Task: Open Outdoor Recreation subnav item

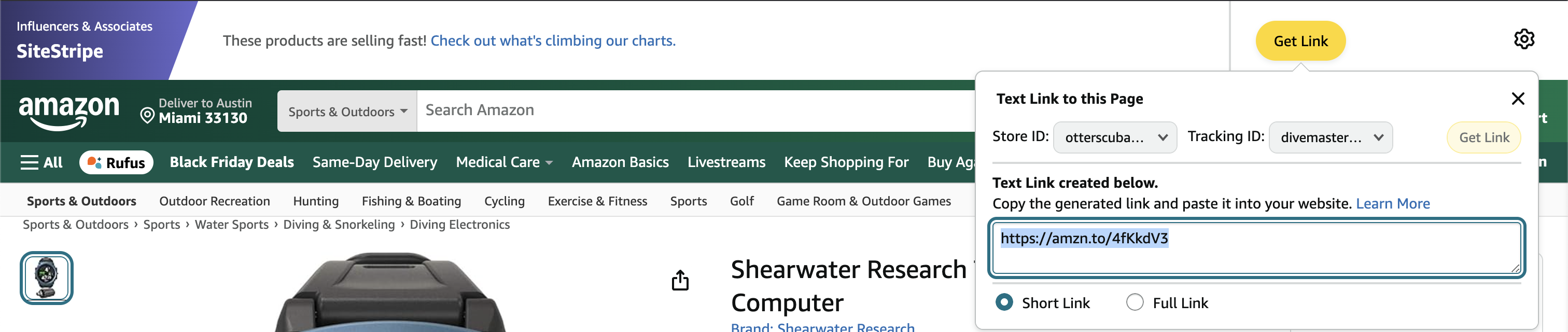Action: coord(214,201)
